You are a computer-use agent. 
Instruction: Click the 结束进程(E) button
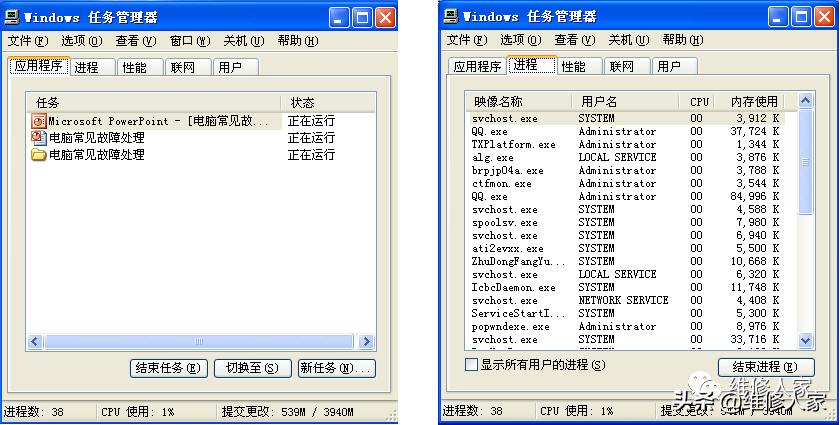[766, 367]
